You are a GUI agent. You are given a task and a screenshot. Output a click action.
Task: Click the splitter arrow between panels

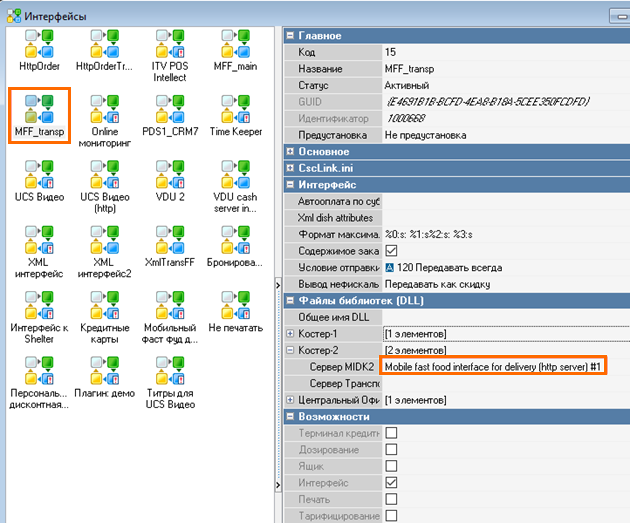tap(277, 285)
